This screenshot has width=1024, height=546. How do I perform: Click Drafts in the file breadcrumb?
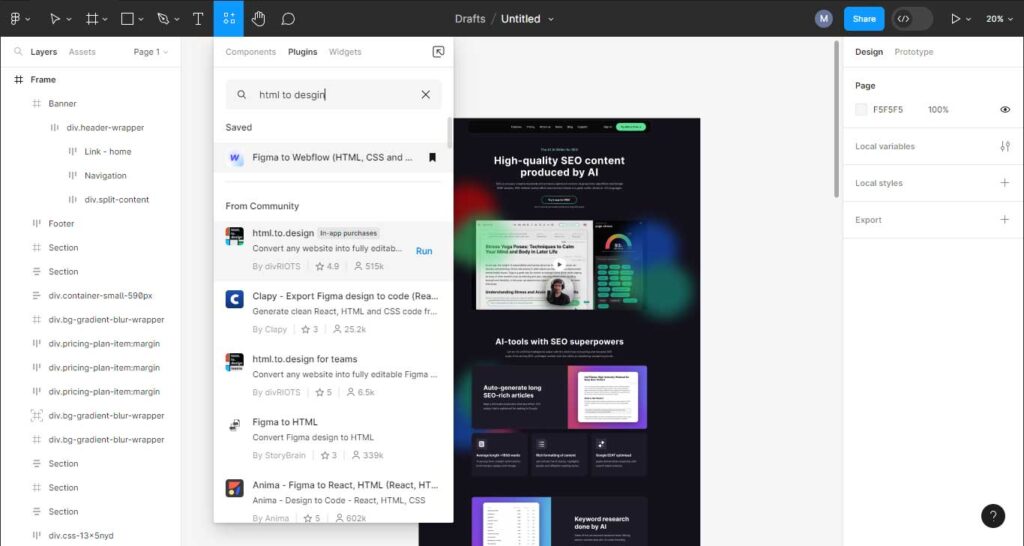point(470,19)
